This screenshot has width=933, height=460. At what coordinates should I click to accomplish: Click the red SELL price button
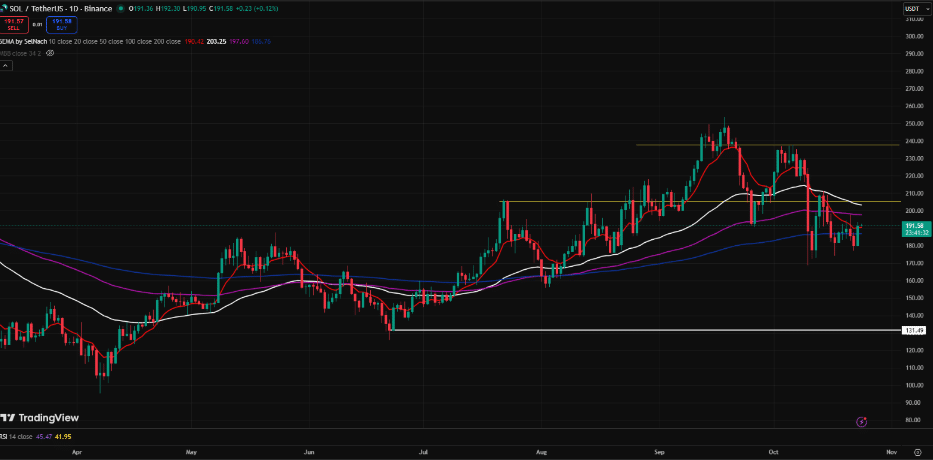pyautogui.click(x=13, y=25)
